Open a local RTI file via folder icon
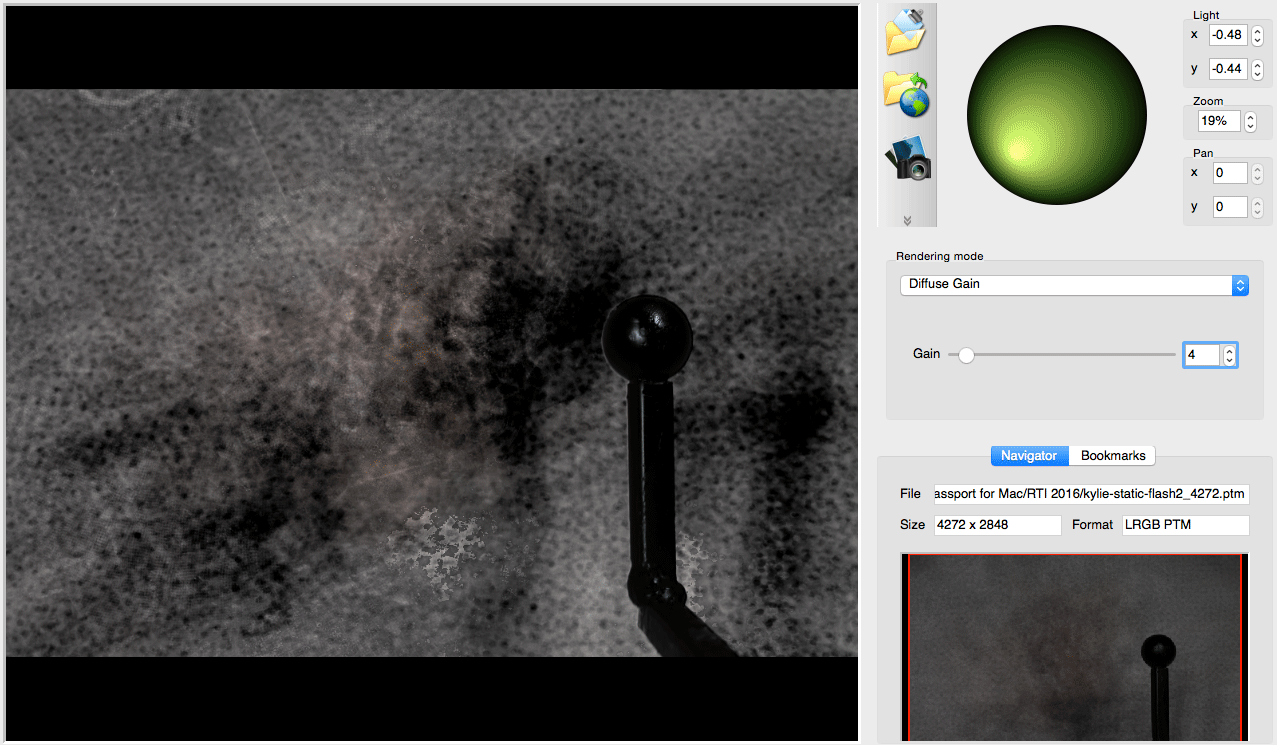The image size is (1277, 745). point(906,32)
